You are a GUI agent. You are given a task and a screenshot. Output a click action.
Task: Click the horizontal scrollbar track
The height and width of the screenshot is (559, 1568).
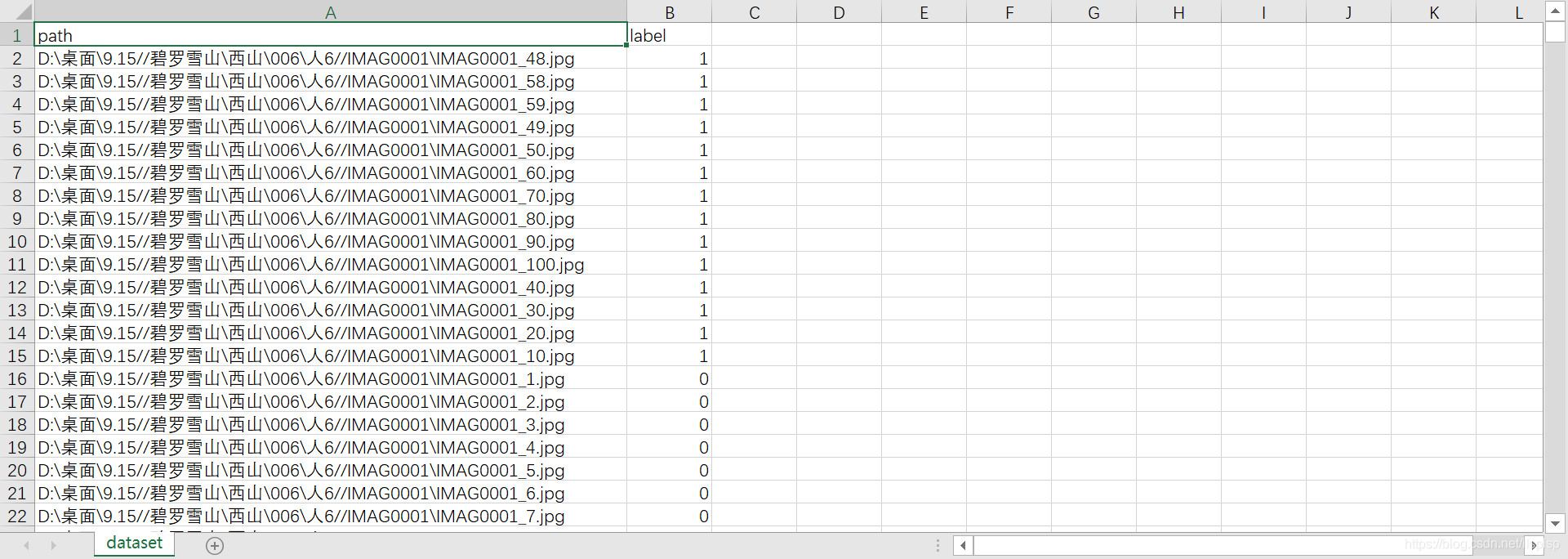pyautogui.click(x=1248, y=545)
